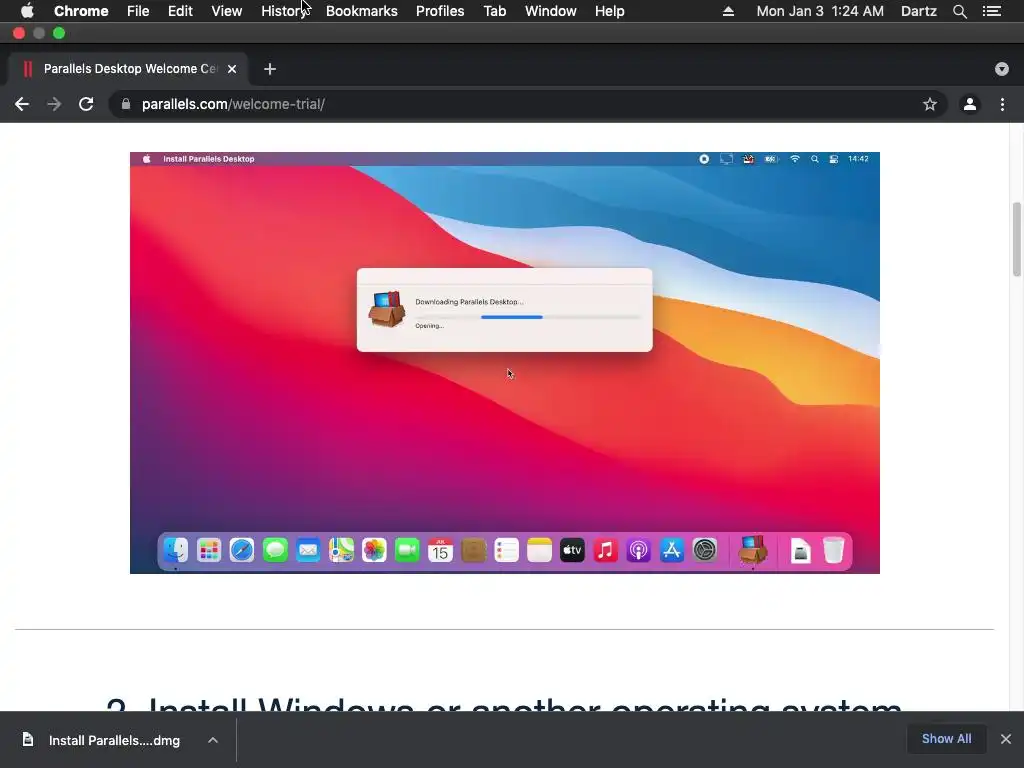Click the Messages icon in pictured dock
This screenshot has height=768, width=1024.
click(x=275, y=551)
